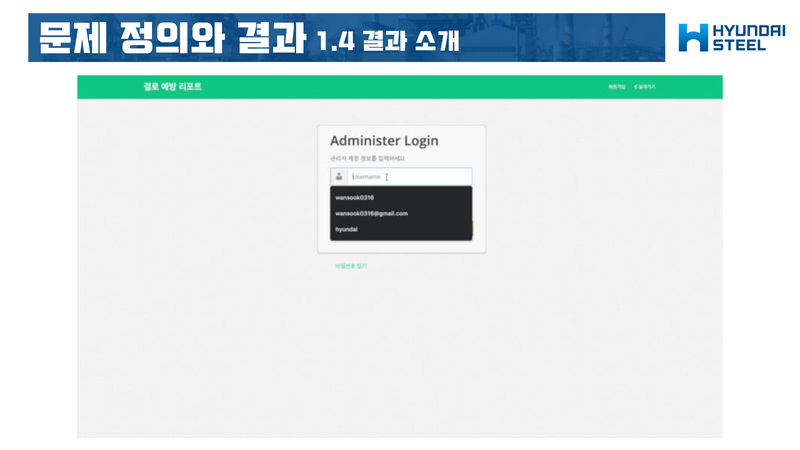
Task: Click the 결로 예방 리포트 brand title
Action: tap(172, 87)
